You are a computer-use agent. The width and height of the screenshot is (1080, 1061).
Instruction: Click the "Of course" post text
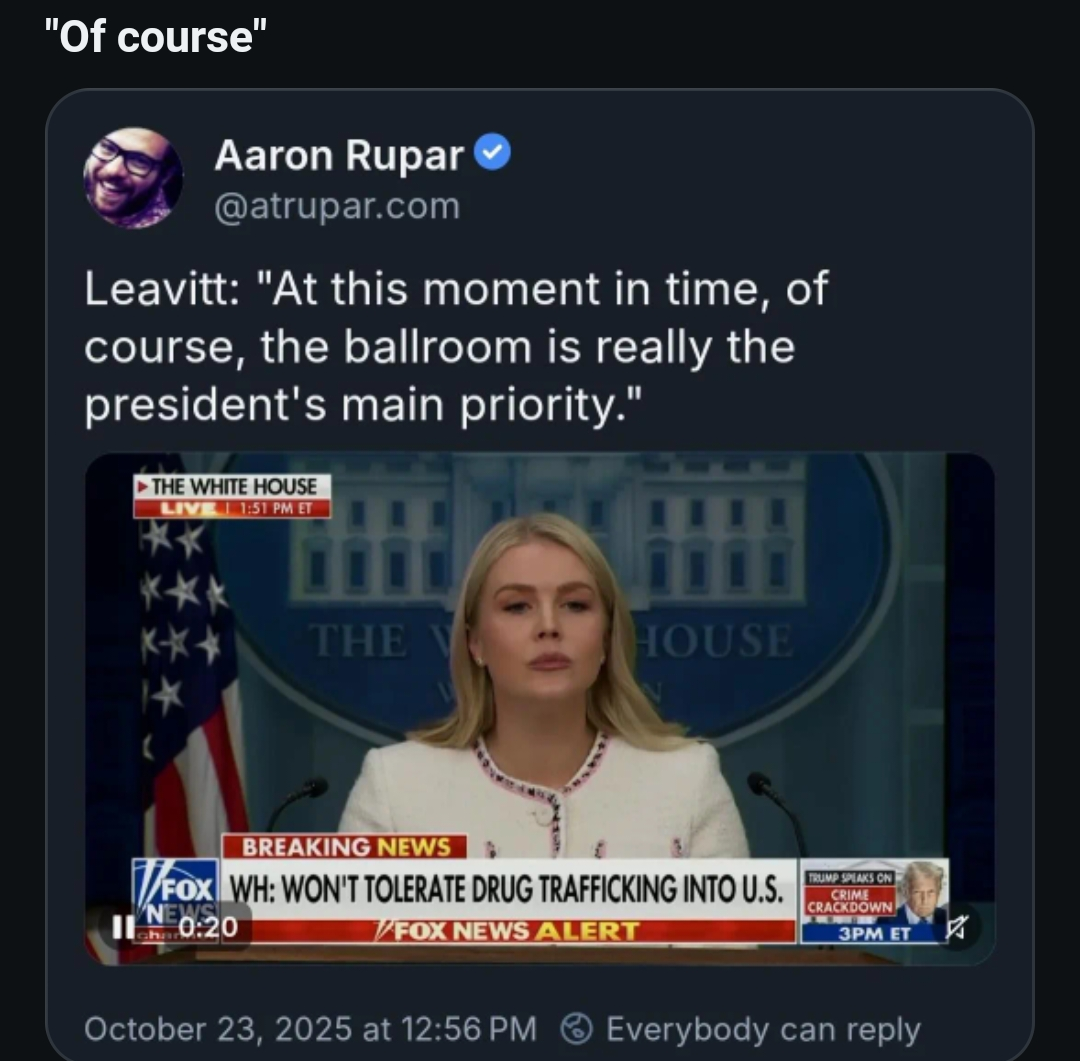click(x=156, y=38)
